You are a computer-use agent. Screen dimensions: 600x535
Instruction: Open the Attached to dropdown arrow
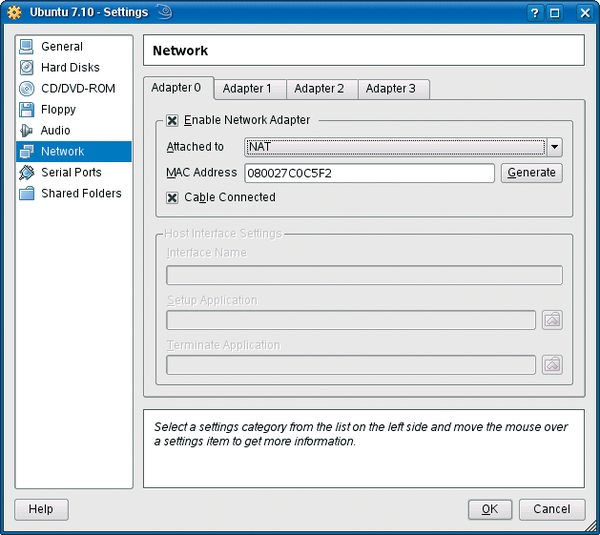coord(555,147)
